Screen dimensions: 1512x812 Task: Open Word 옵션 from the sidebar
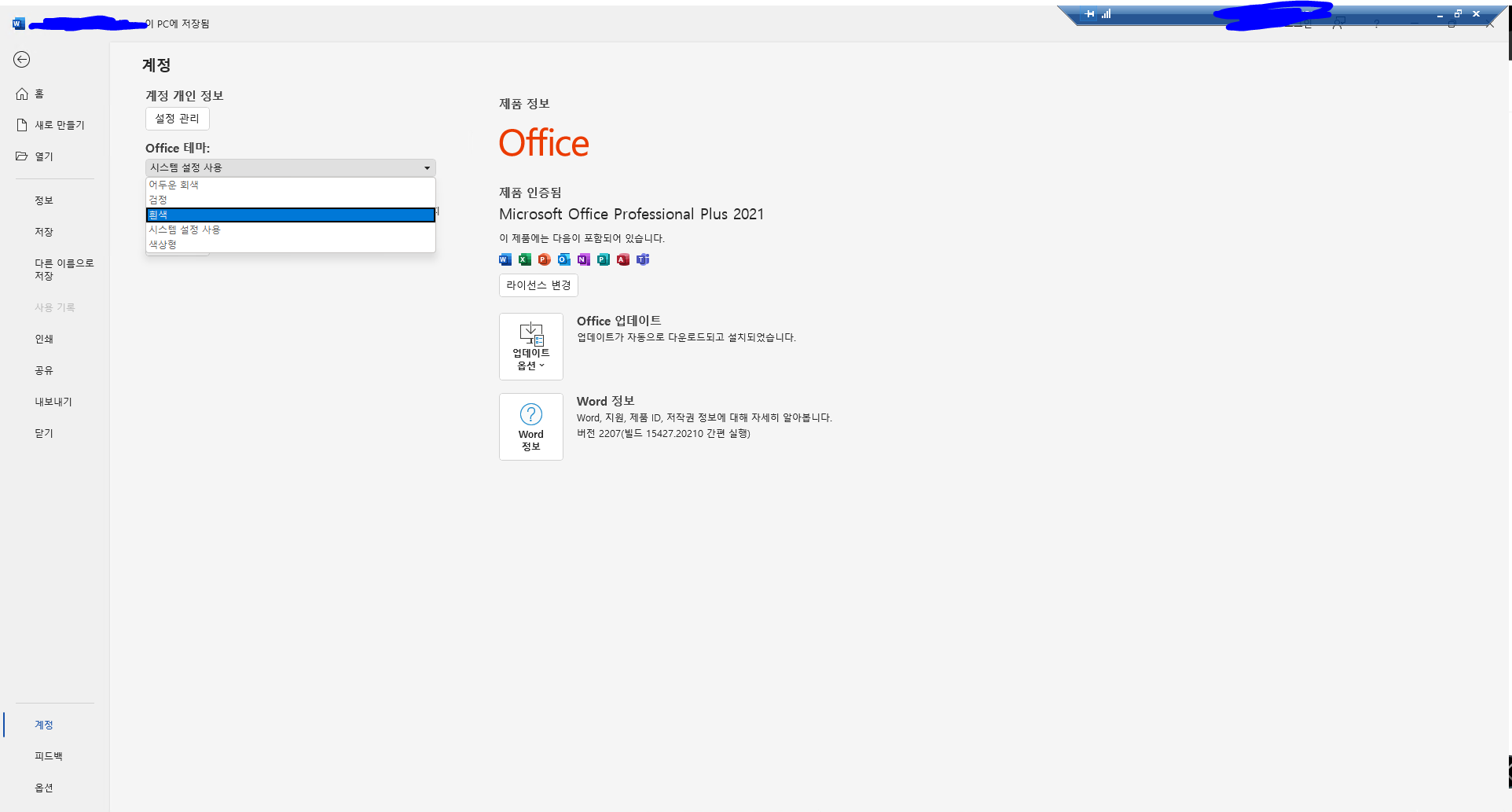click(x=44, y=788)
